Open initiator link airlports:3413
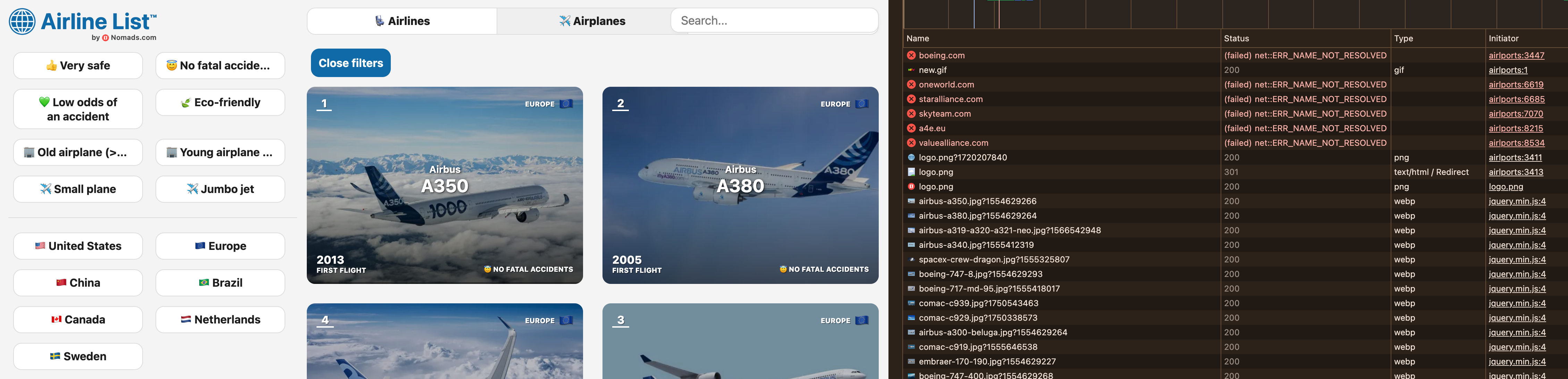 (1516, 172)
